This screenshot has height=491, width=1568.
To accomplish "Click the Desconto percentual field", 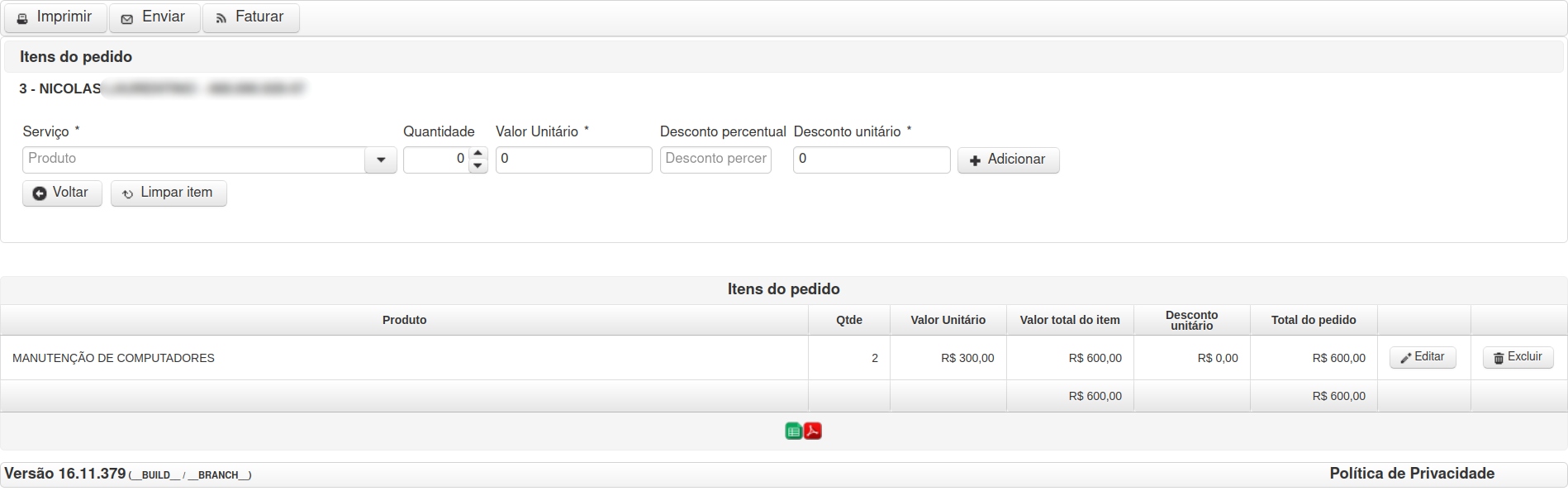I will click(x=715, y=160).
